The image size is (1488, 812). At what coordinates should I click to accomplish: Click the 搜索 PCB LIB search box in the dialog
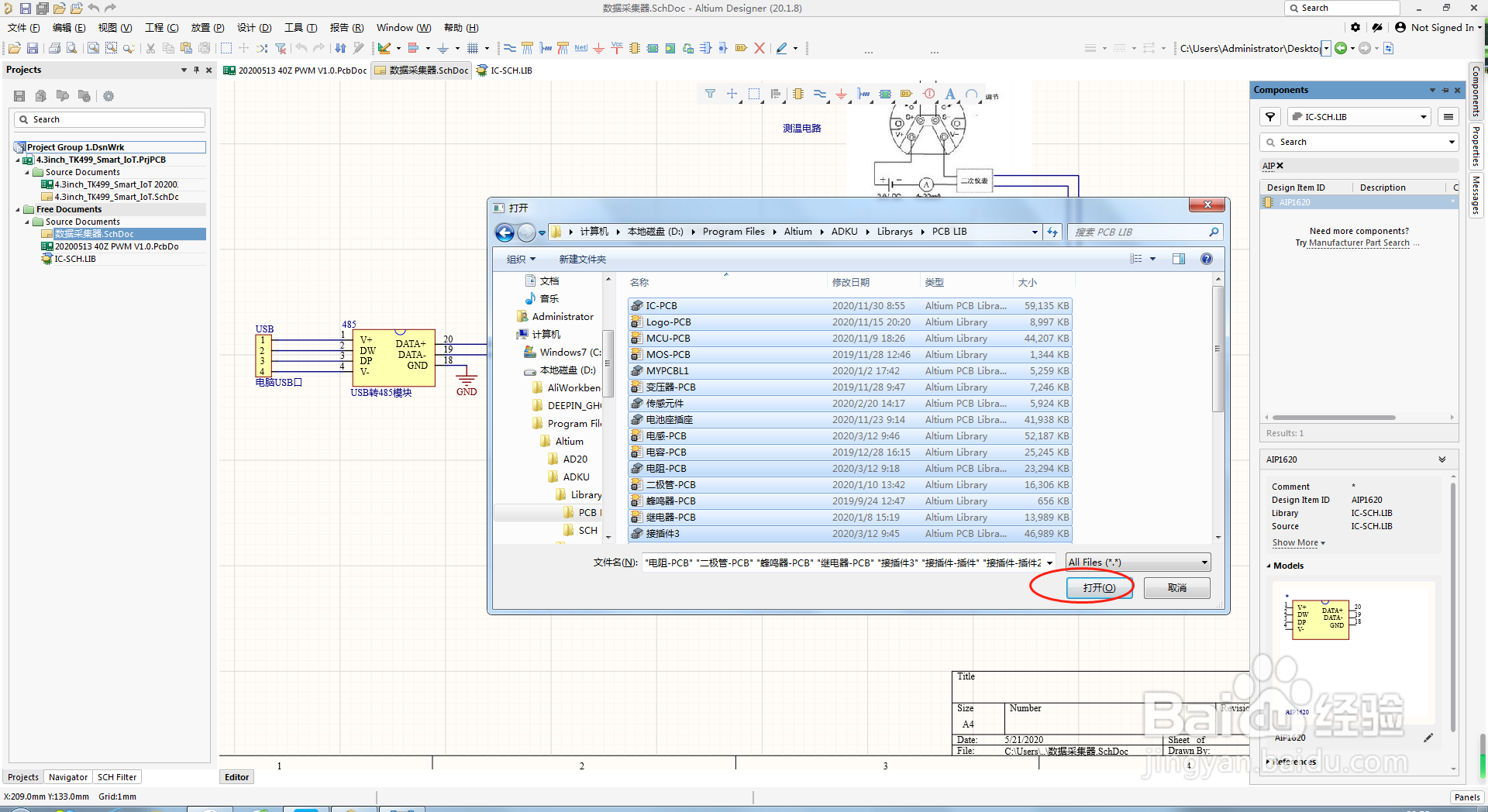click(x=1145, y=232)
